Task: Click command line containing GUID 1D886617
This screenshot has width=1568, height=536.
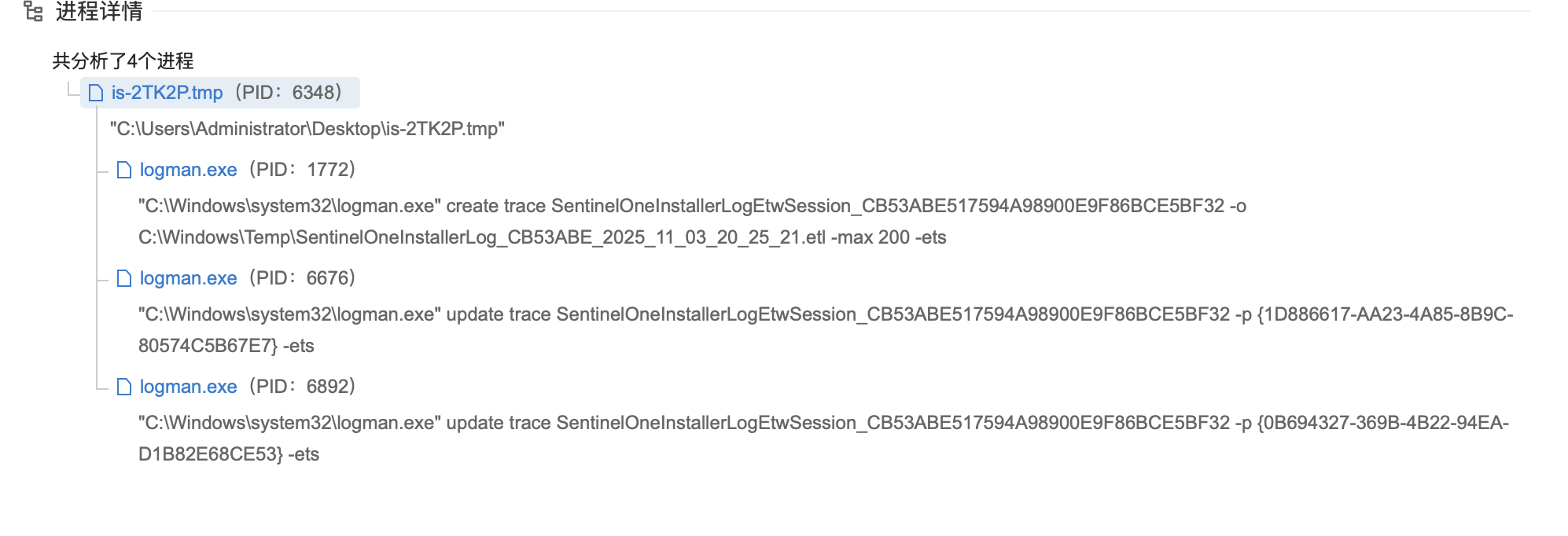Action: click(x=826, y=315)
